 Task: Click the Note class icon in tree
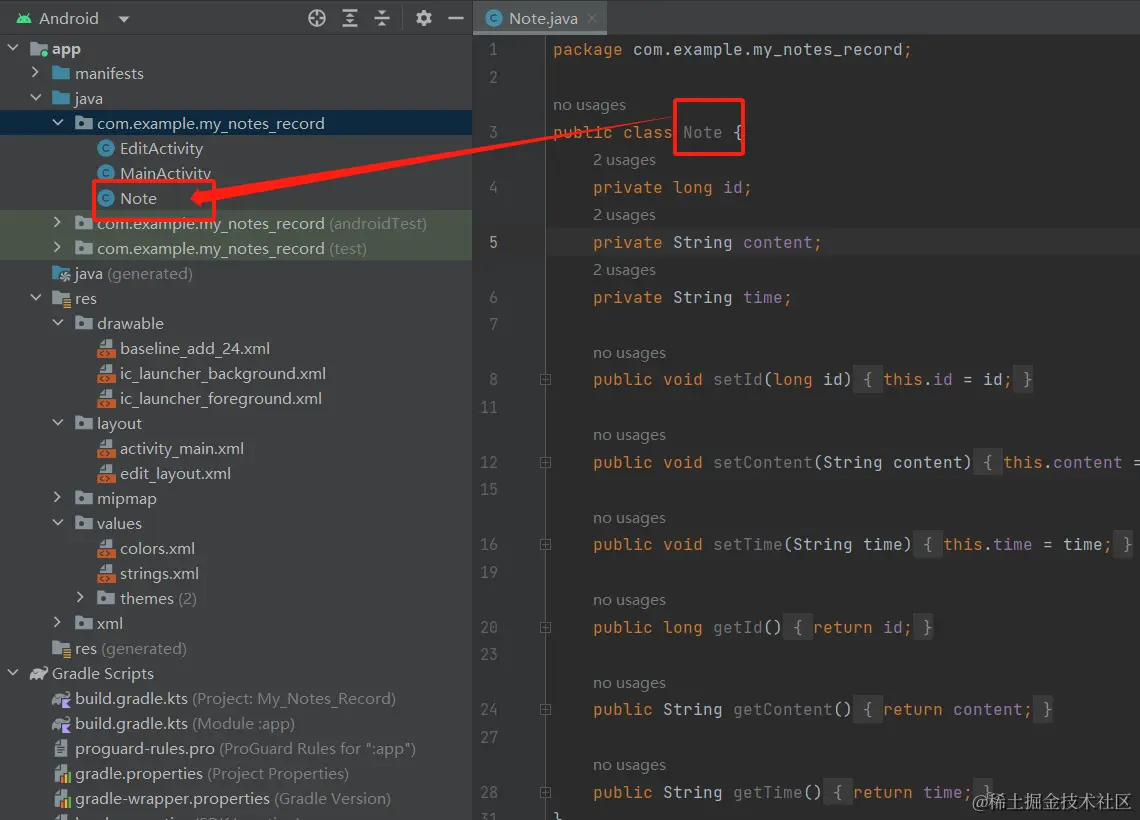(106, 198)
